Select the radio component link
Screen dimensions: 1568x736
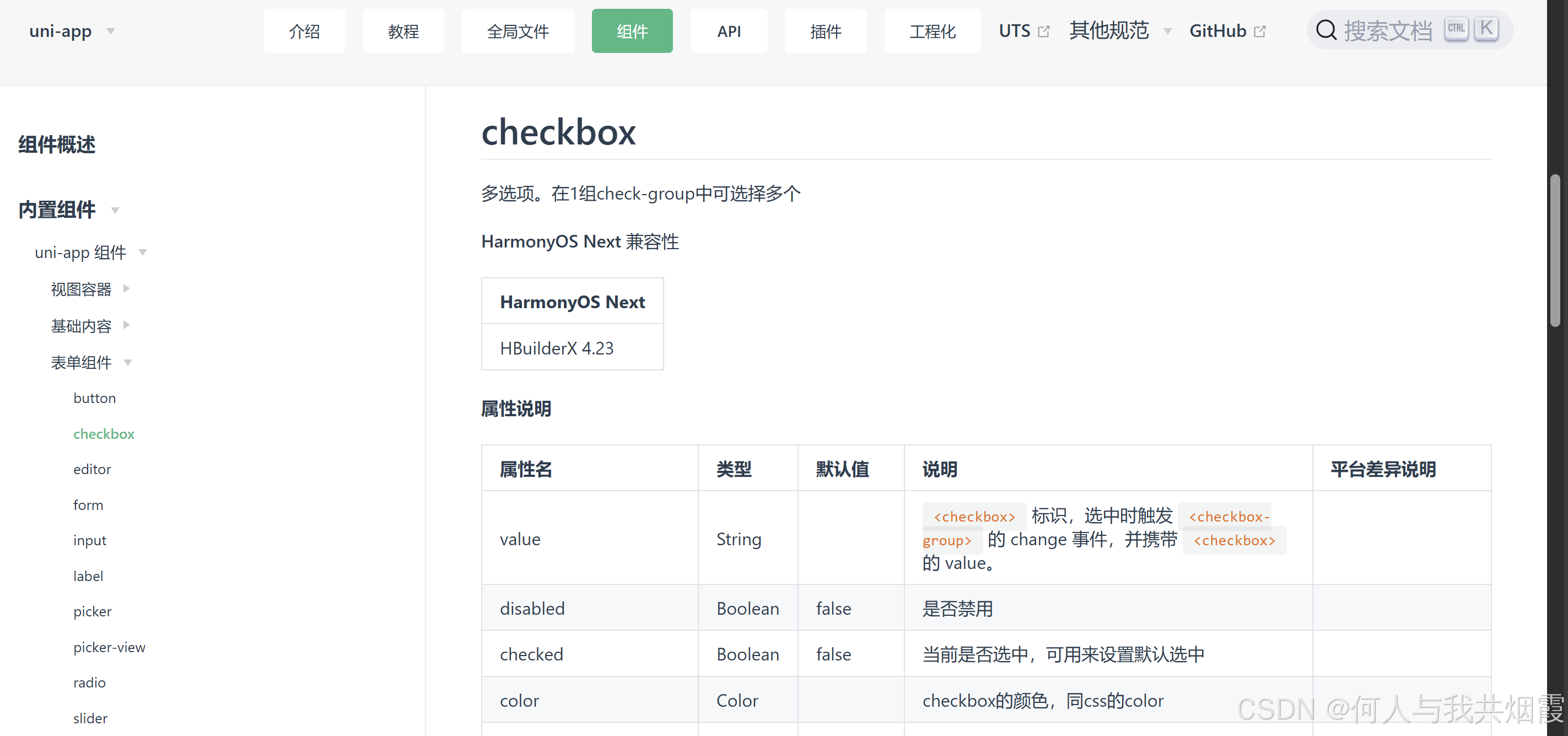pos(89,682)
